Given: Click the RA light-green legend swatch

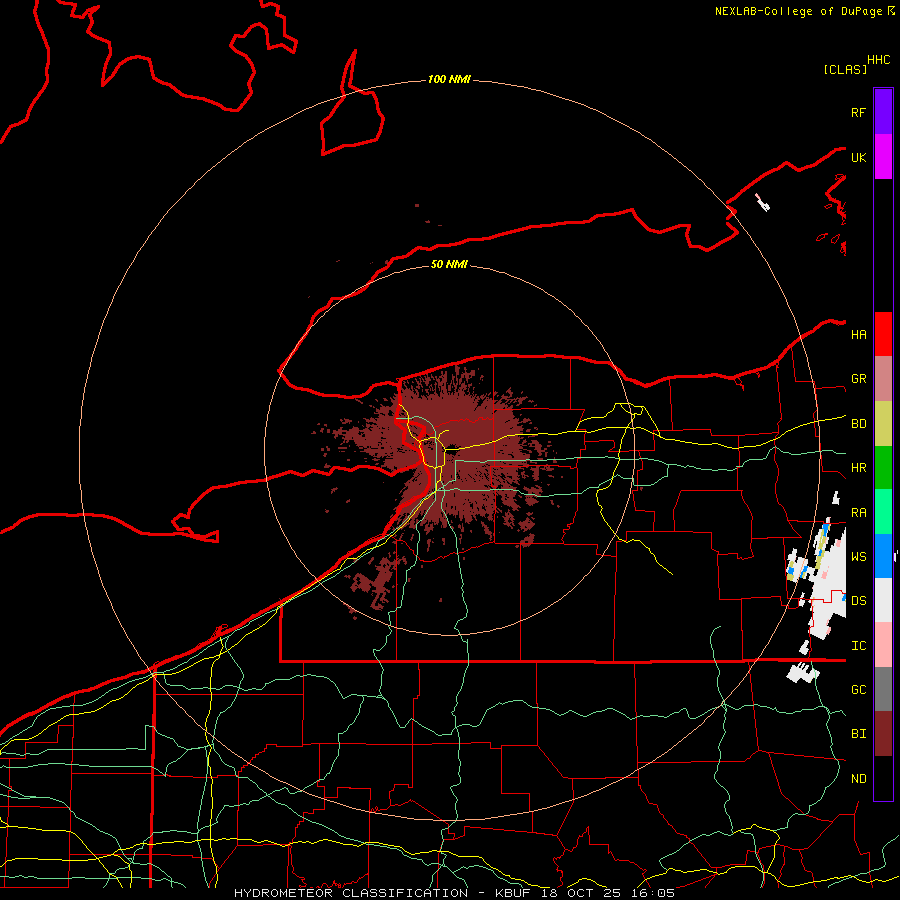Looking at the screenshot, I should pos(883,512).
